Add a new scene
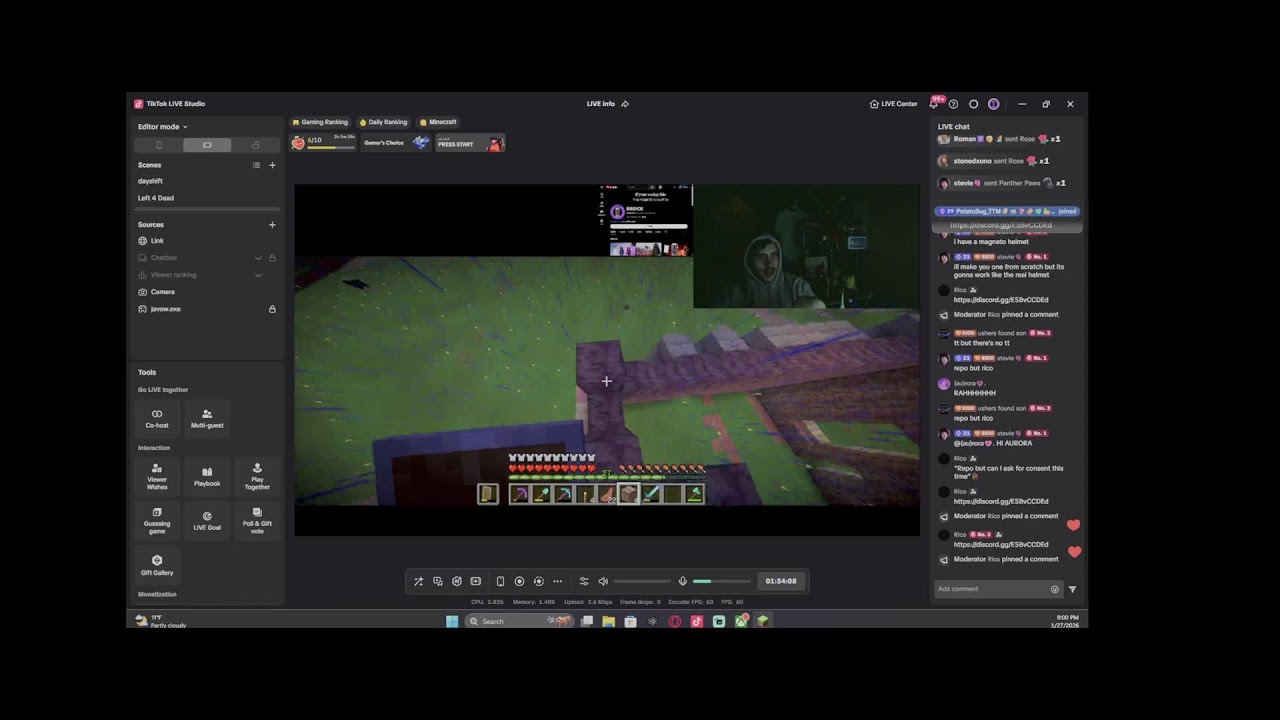Screen dimensions: 1280x720 point(272,165)
